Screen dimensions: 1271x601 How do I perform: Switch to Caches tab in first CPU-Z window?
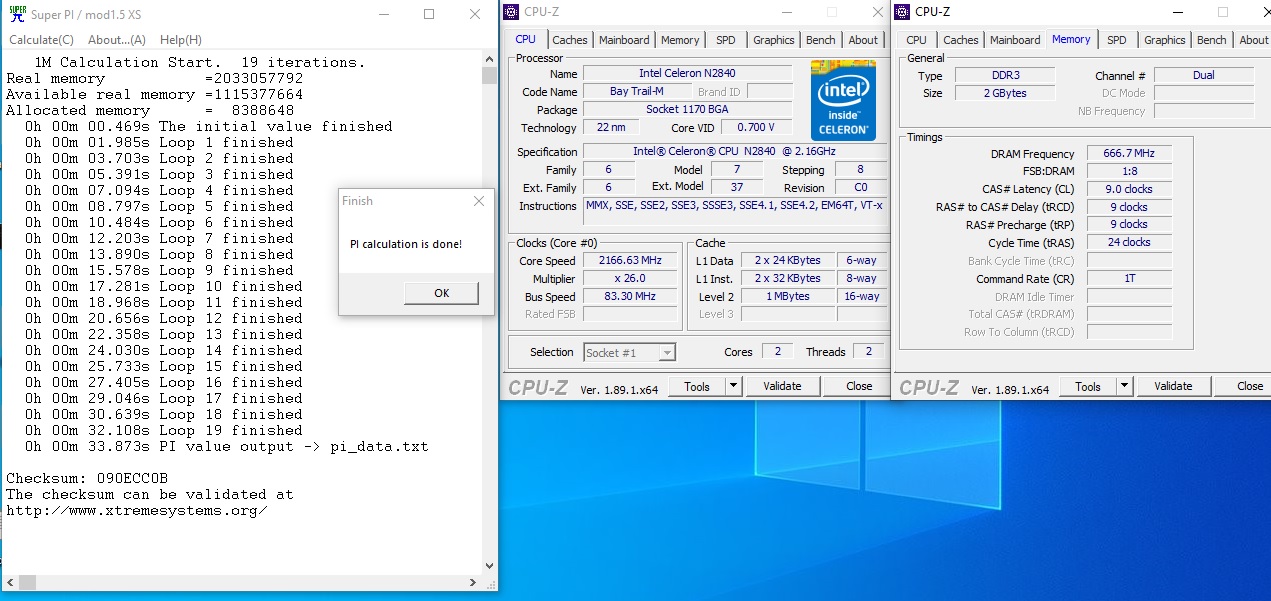(x=570, y=40)
